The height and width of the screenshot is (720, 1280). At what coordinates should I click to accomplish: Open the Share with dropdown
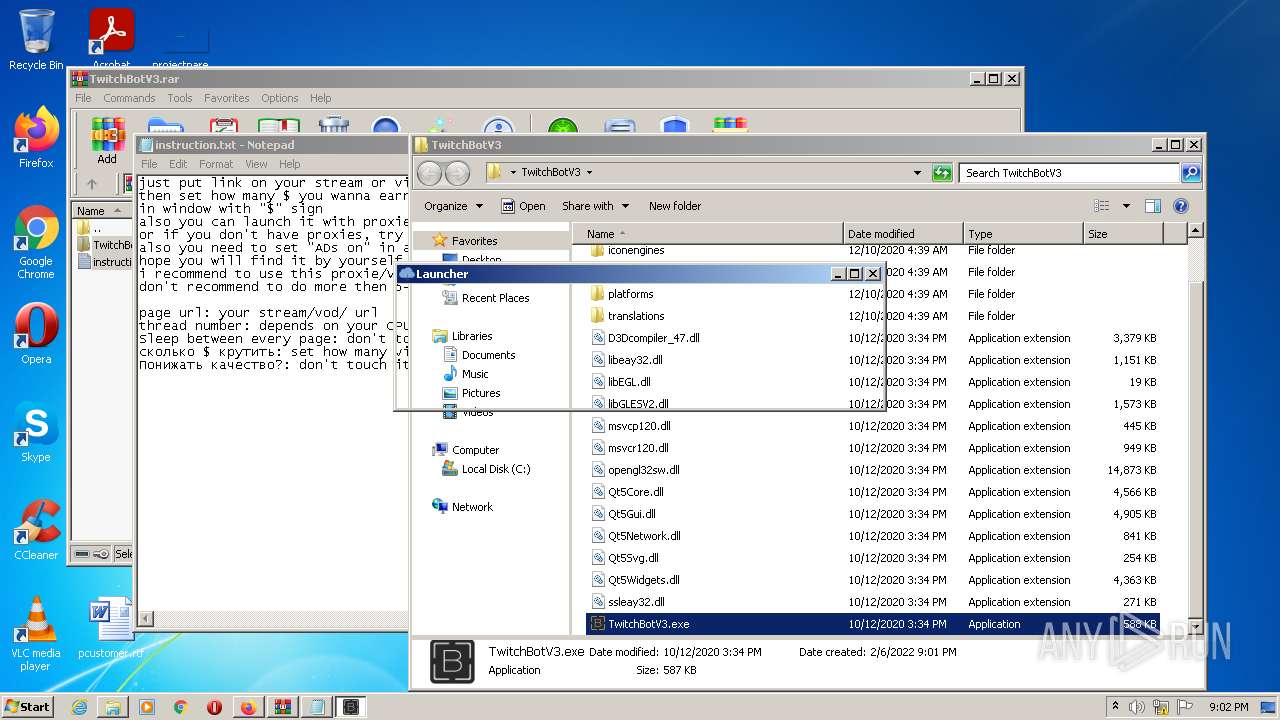[595, 206]
